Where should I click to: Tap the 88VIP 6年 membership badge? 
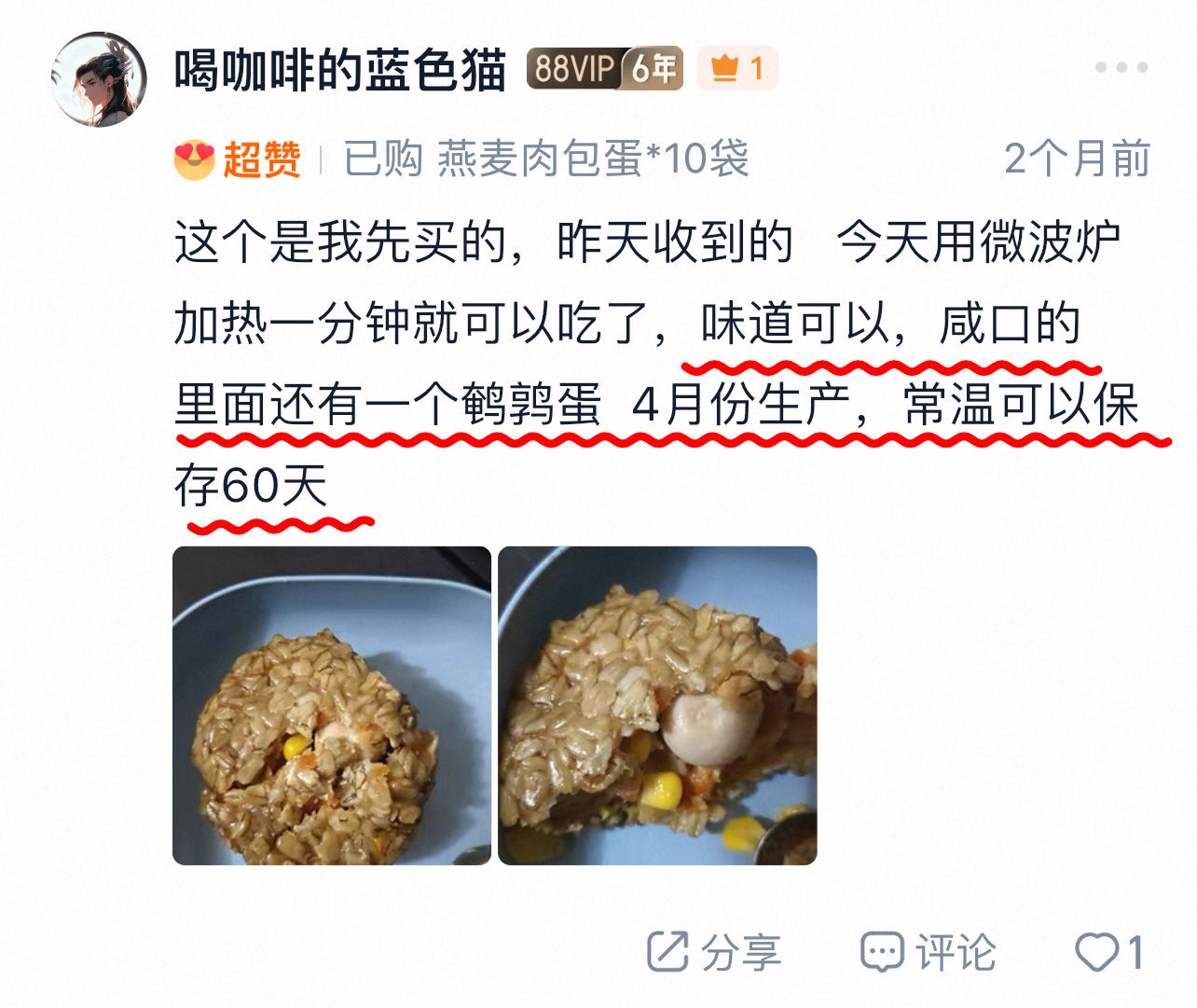605,68
